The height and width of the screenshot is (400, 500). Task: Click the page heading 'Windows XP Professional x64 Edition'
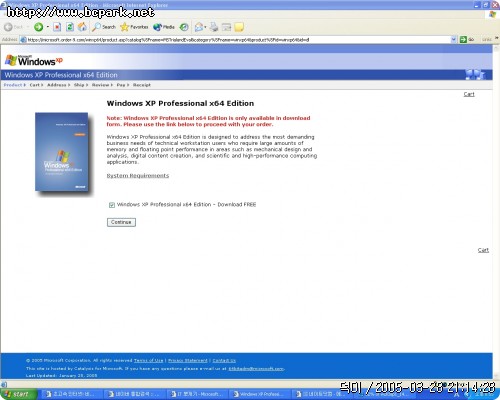[x=180, y=103]
